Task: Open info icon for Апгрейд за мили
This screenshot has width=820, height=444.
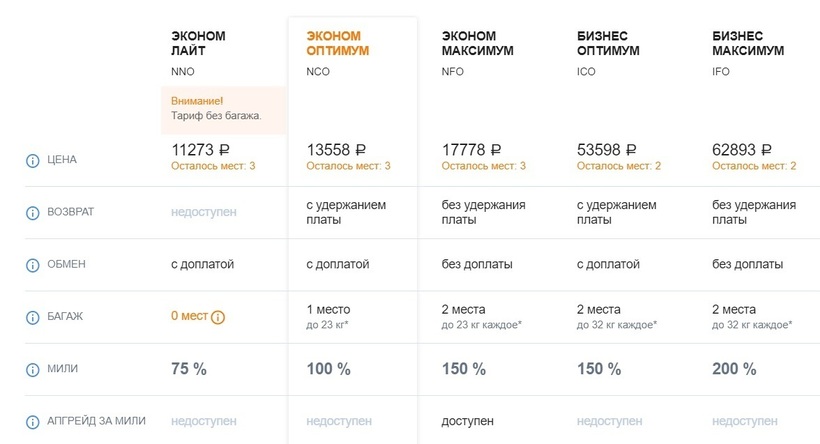Action: coord(32,421)
